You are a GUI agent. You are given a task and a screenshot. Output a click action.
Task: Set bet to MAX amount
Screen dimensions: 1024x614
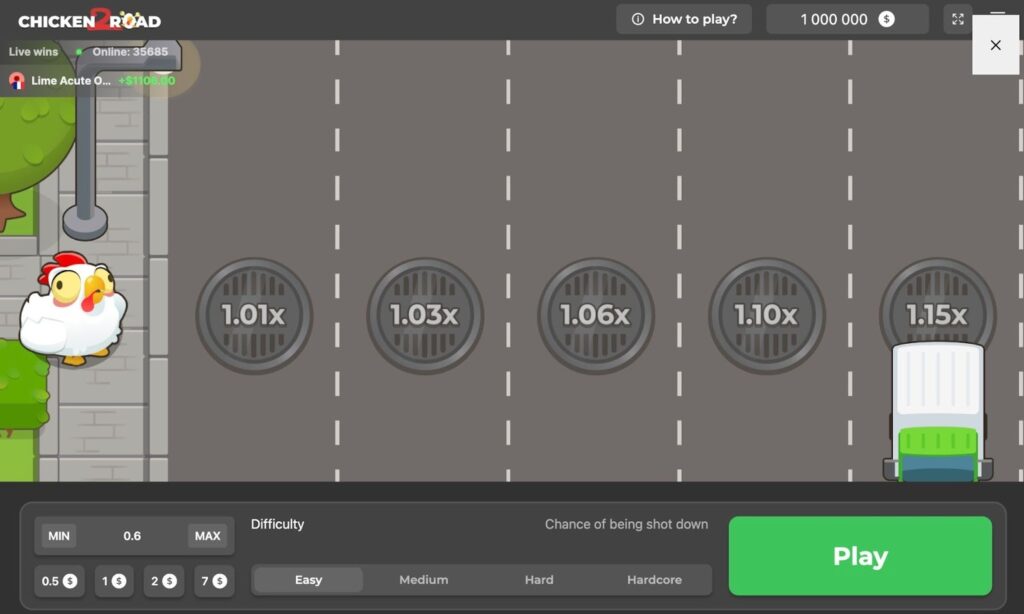tap(207, 536)
